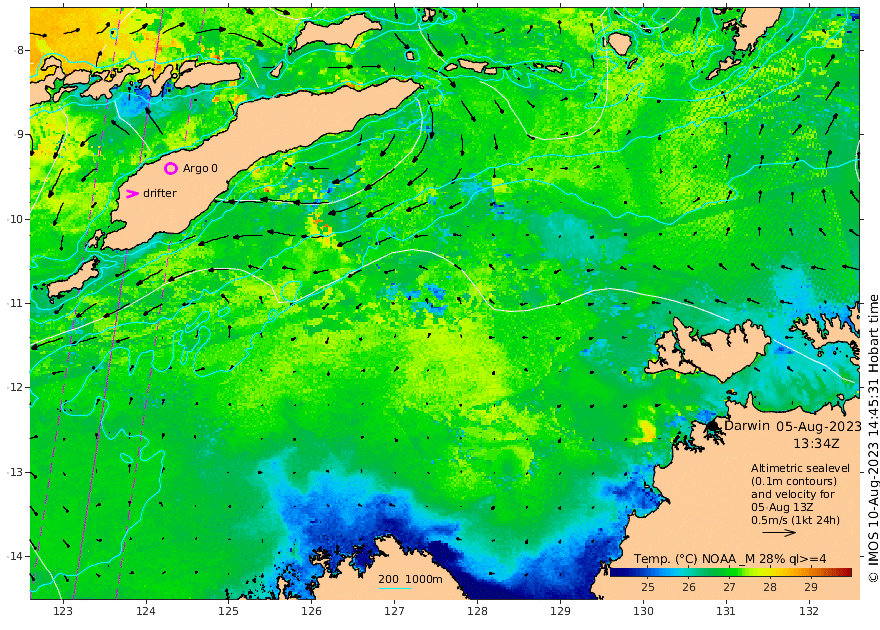Click the latitude axis label -10

point(15,219)
